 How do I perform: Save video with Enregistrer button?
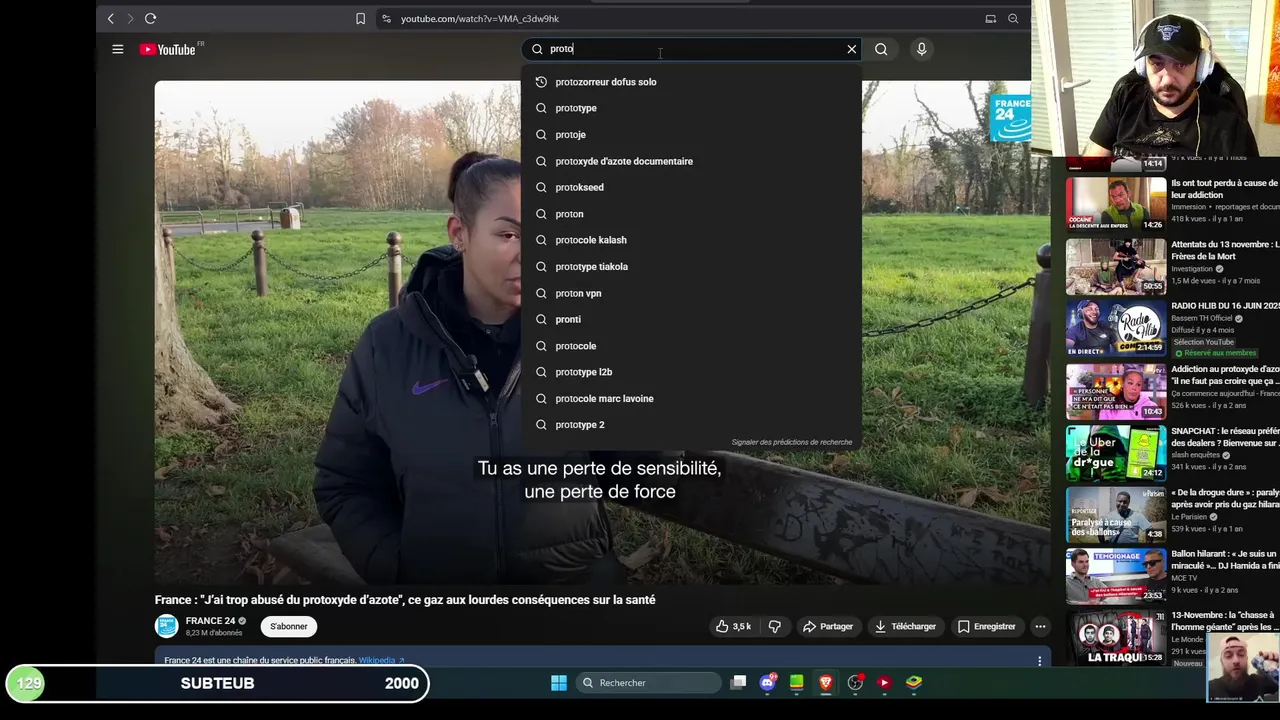click(986, 627)
